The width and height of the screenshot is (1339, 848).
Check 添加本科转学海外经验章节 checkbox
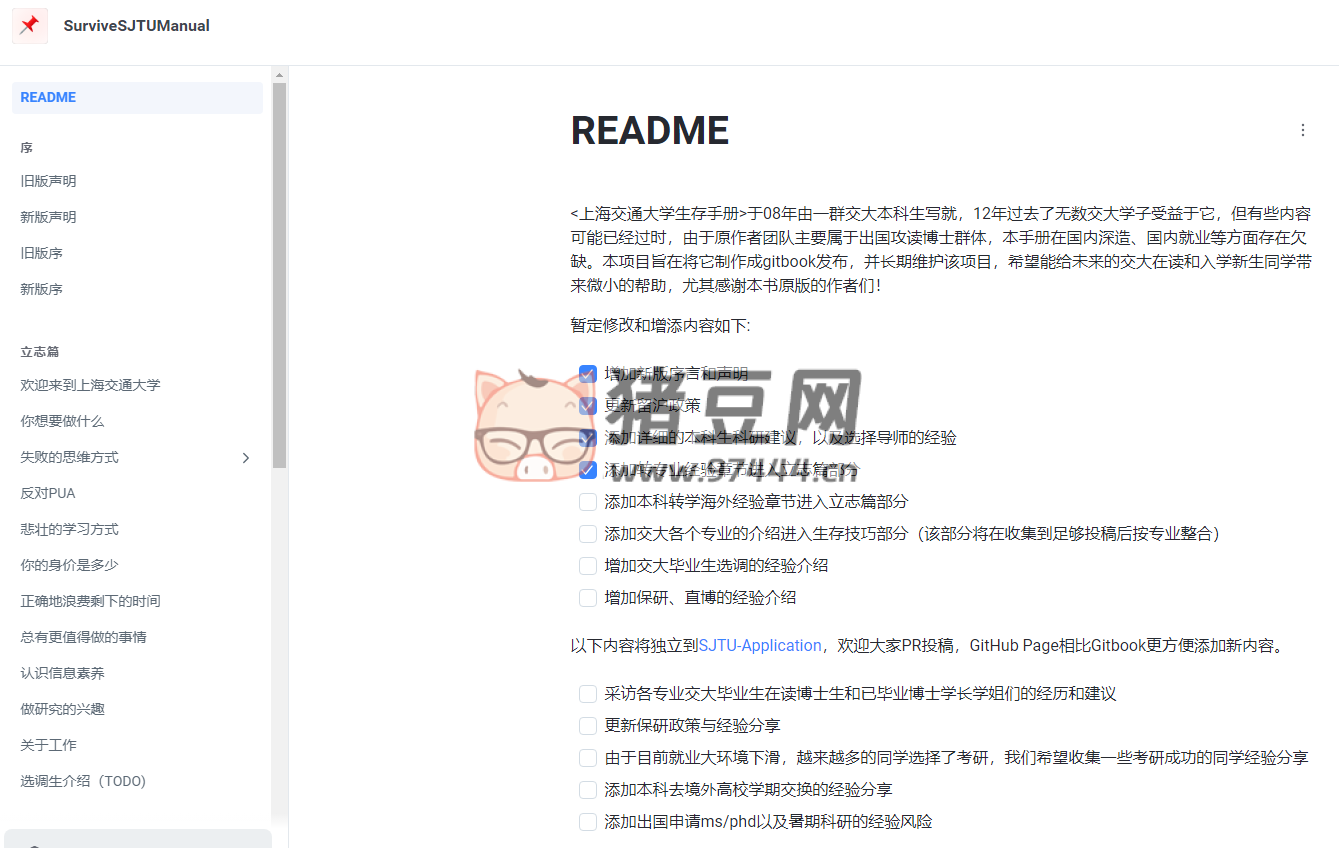(588, 502)
